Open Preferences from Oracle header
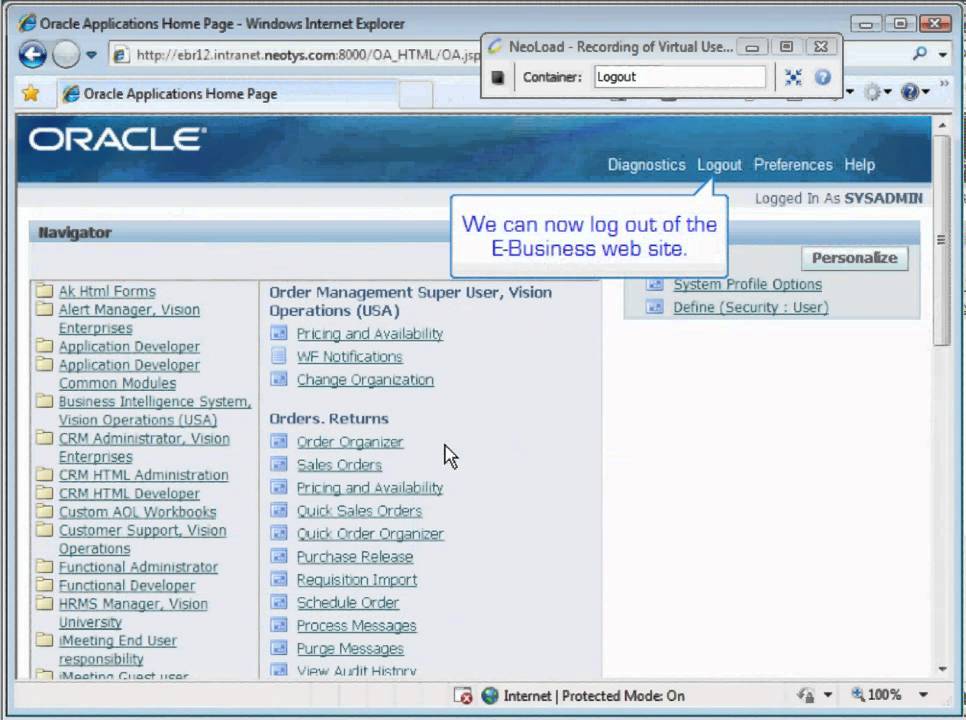The image size is (966, 720). pos(793,164)
